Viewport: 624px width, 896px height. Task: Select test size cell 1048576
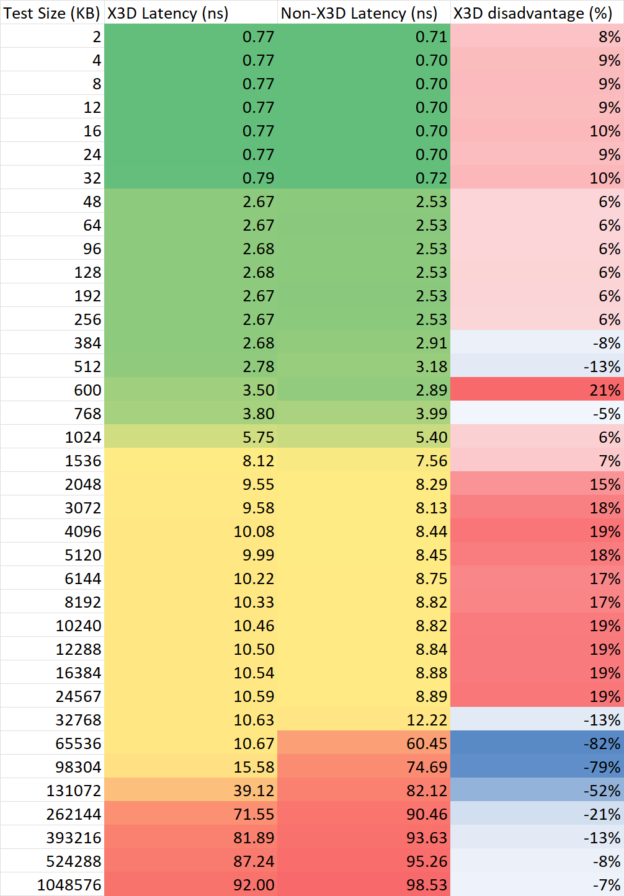pyautogui.click(x=52, y=884)
